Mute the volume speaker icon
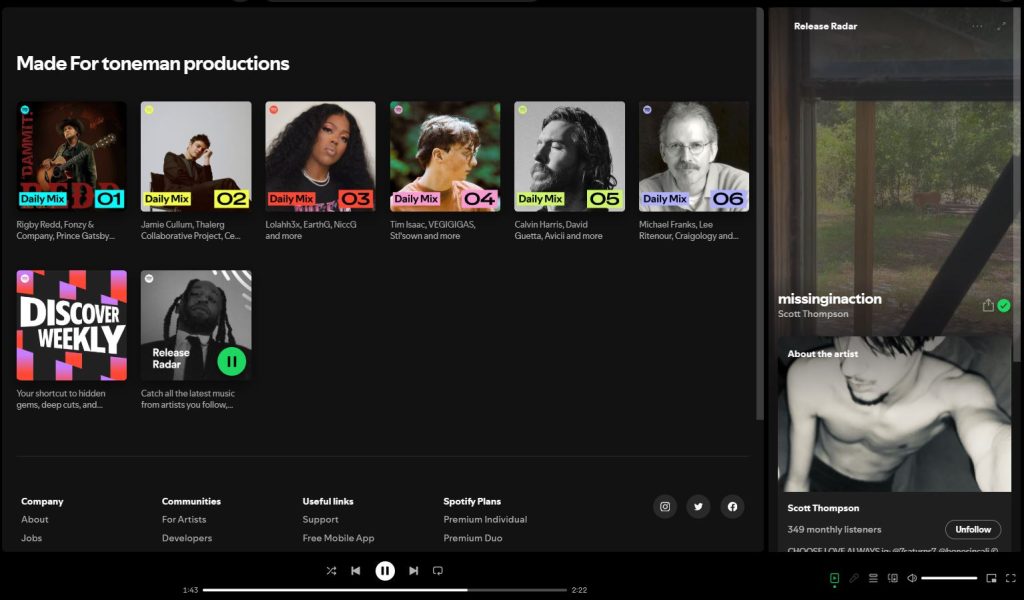The height and width of the screenshot is (600, 1024). (x=912, y=578)
